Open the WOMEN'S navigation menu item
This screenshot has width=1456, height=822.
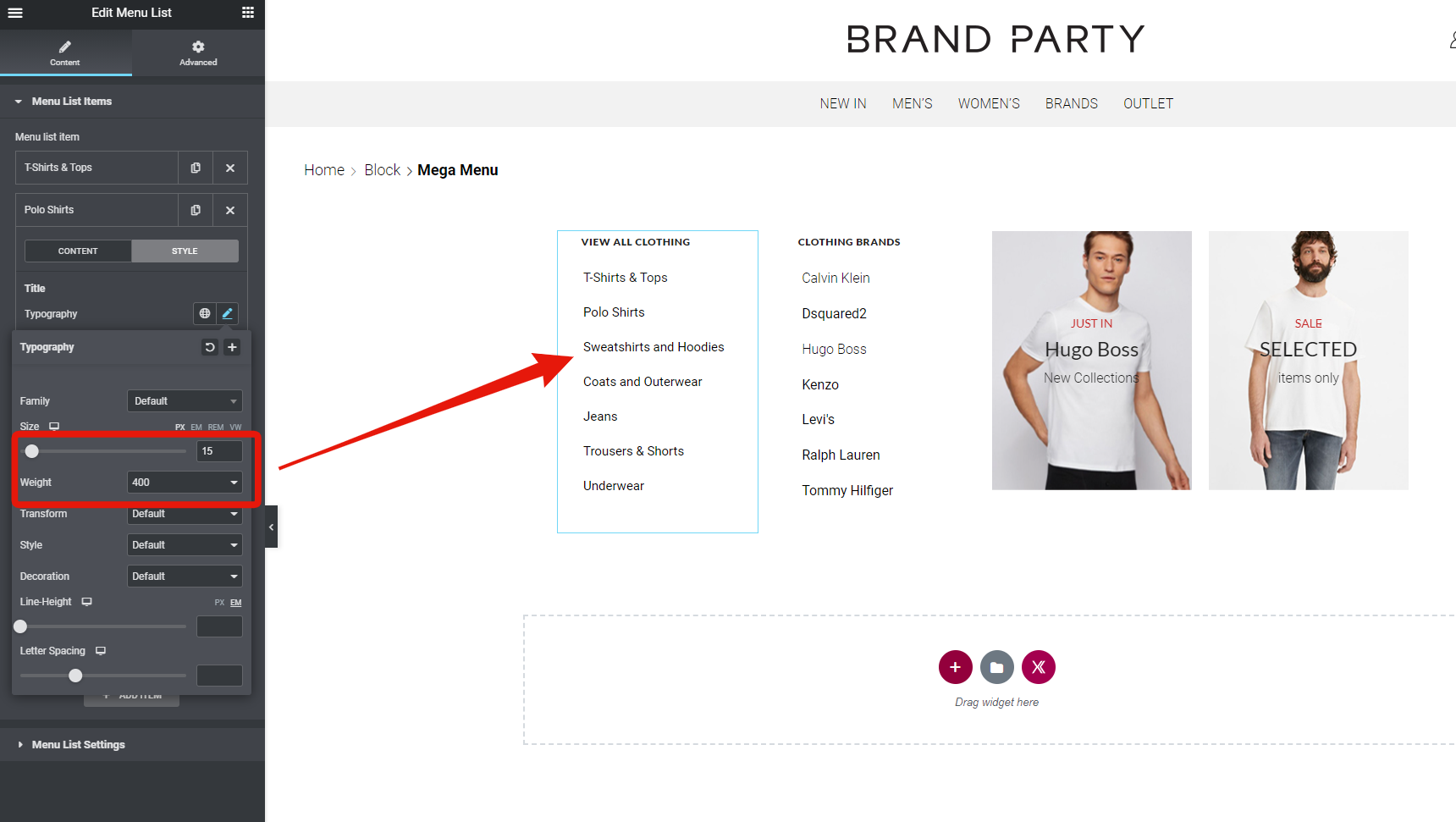point(989,103)
